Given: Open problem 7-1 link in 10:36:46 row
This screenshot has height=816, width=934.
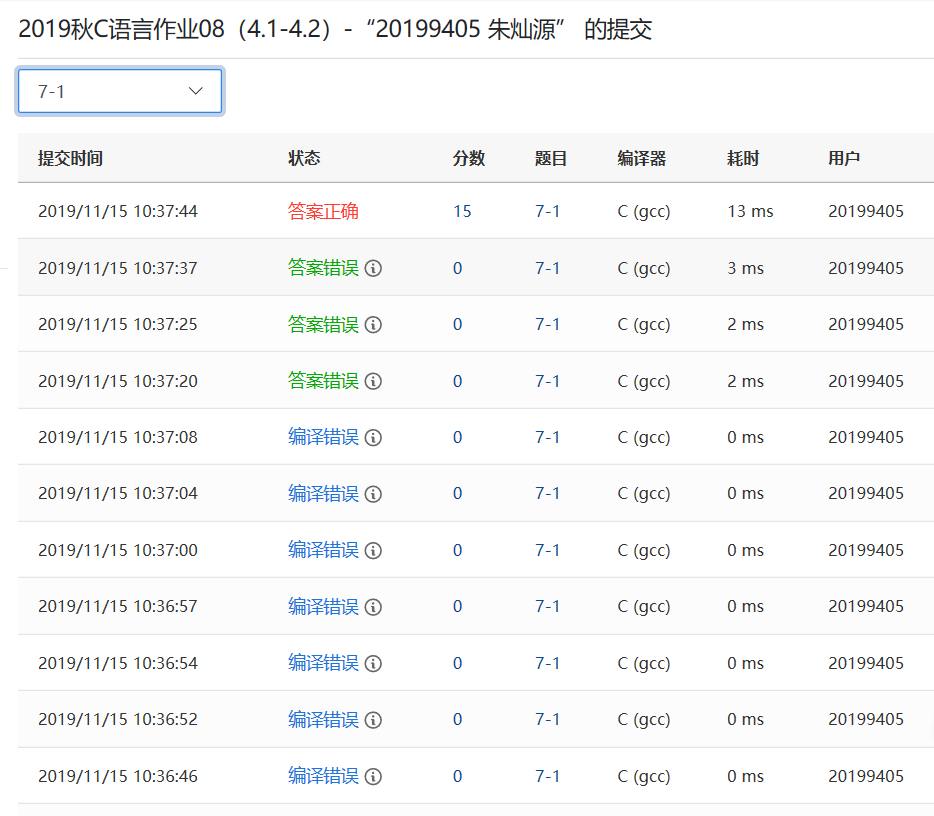Looking at the screenshot, I should [547, 776].
